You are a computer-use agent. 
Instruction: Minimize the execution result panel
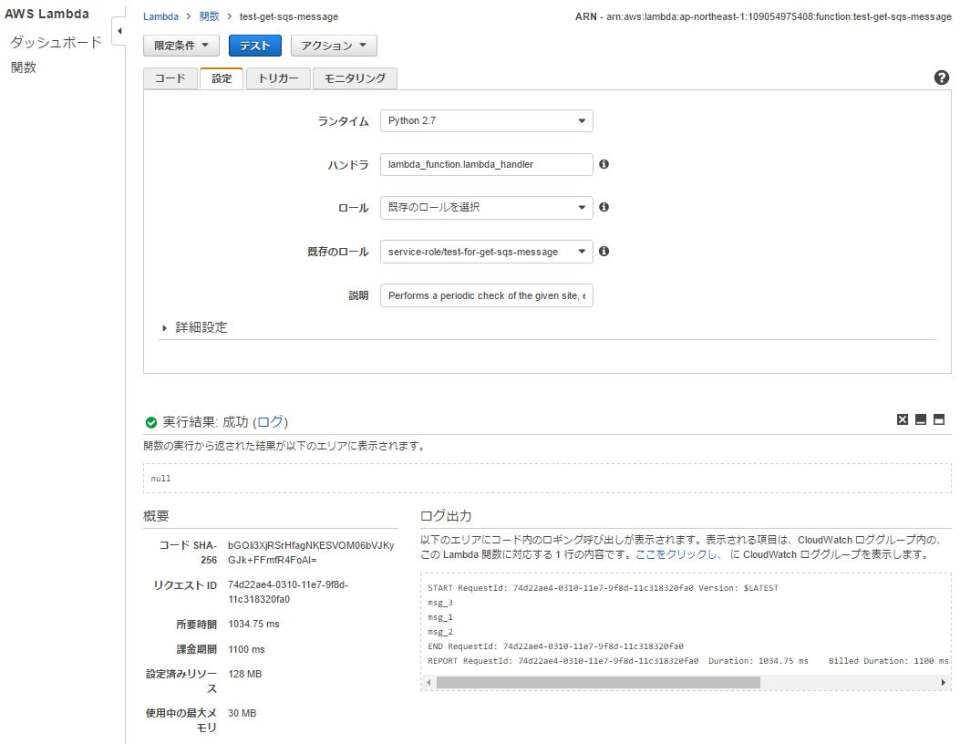[920, 419]
